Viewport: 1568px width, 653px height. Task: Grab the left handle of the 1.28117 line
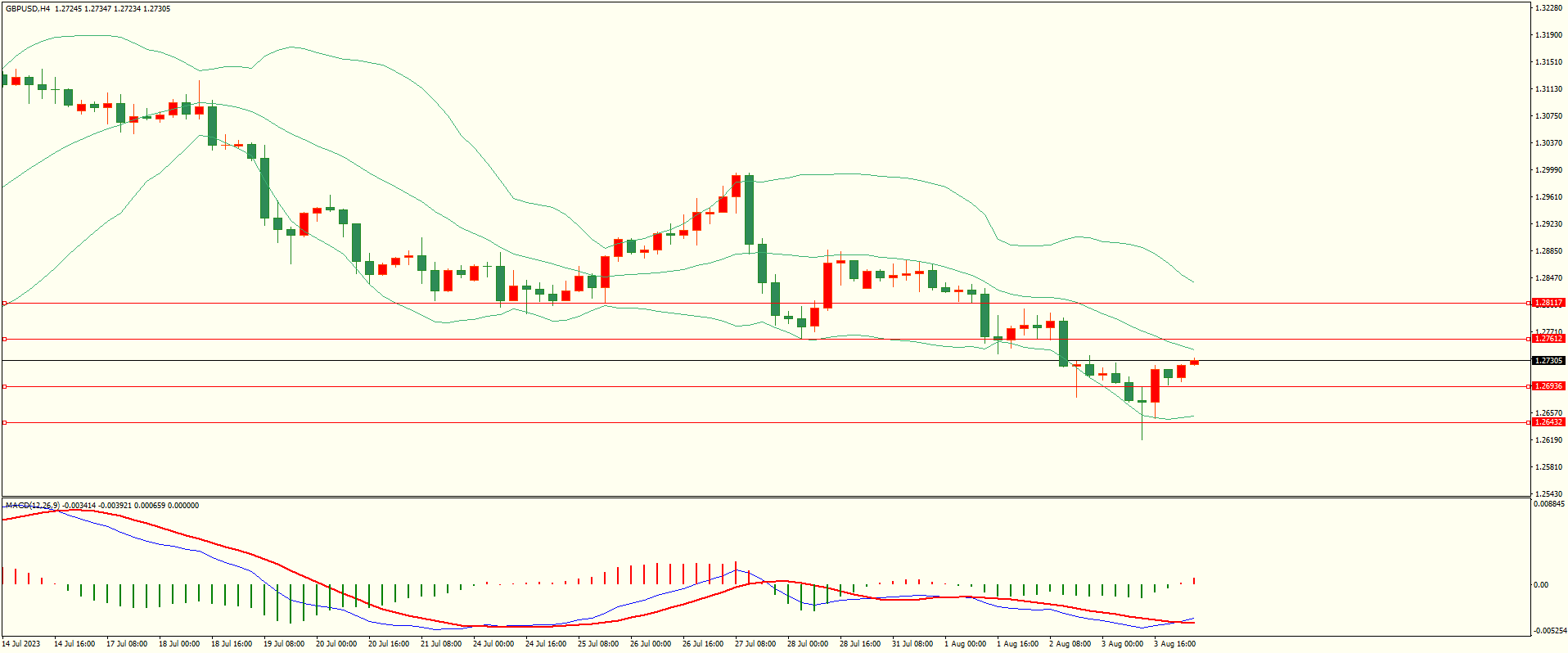[4, 304]
